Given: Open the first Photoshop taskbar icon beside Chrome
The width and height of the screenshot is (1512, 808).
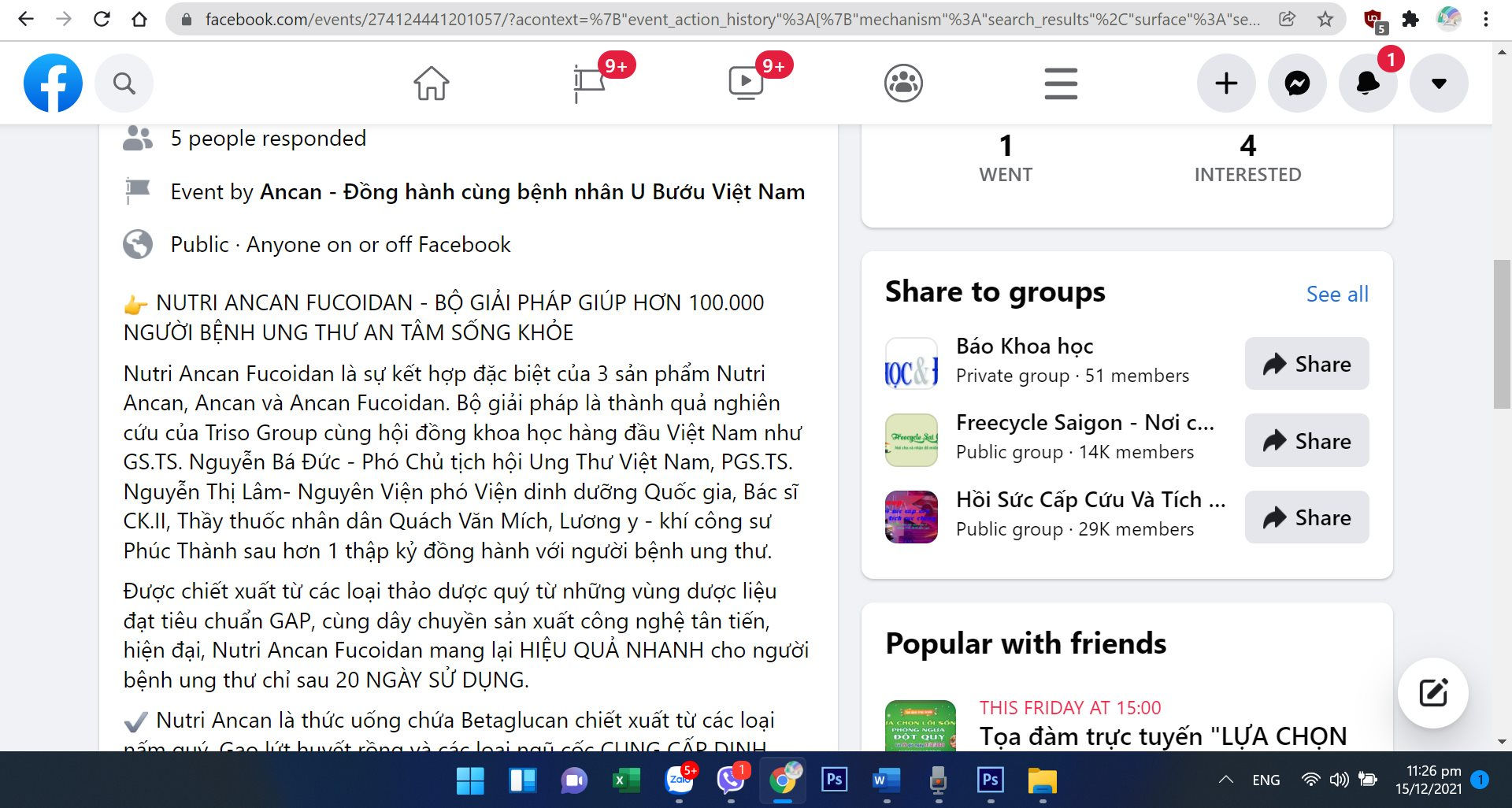Looking at the screenshot, I should coord(834,780).
